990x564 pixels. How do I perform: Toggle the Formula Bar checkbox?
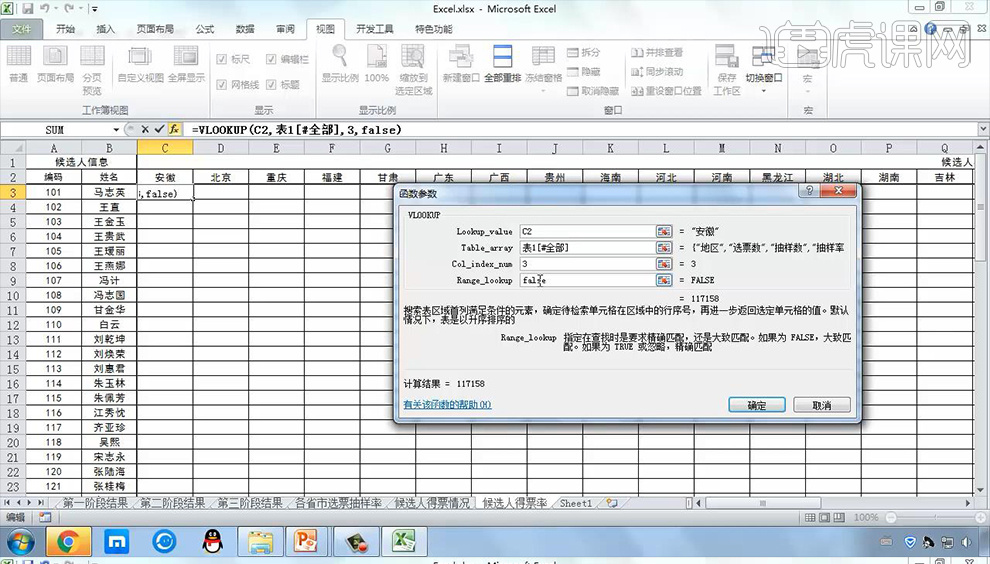[271, 59]
